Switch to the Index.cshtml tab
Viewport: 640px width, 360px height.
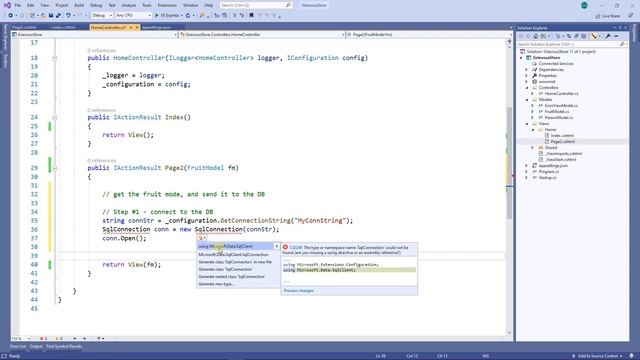click(64, 27)
